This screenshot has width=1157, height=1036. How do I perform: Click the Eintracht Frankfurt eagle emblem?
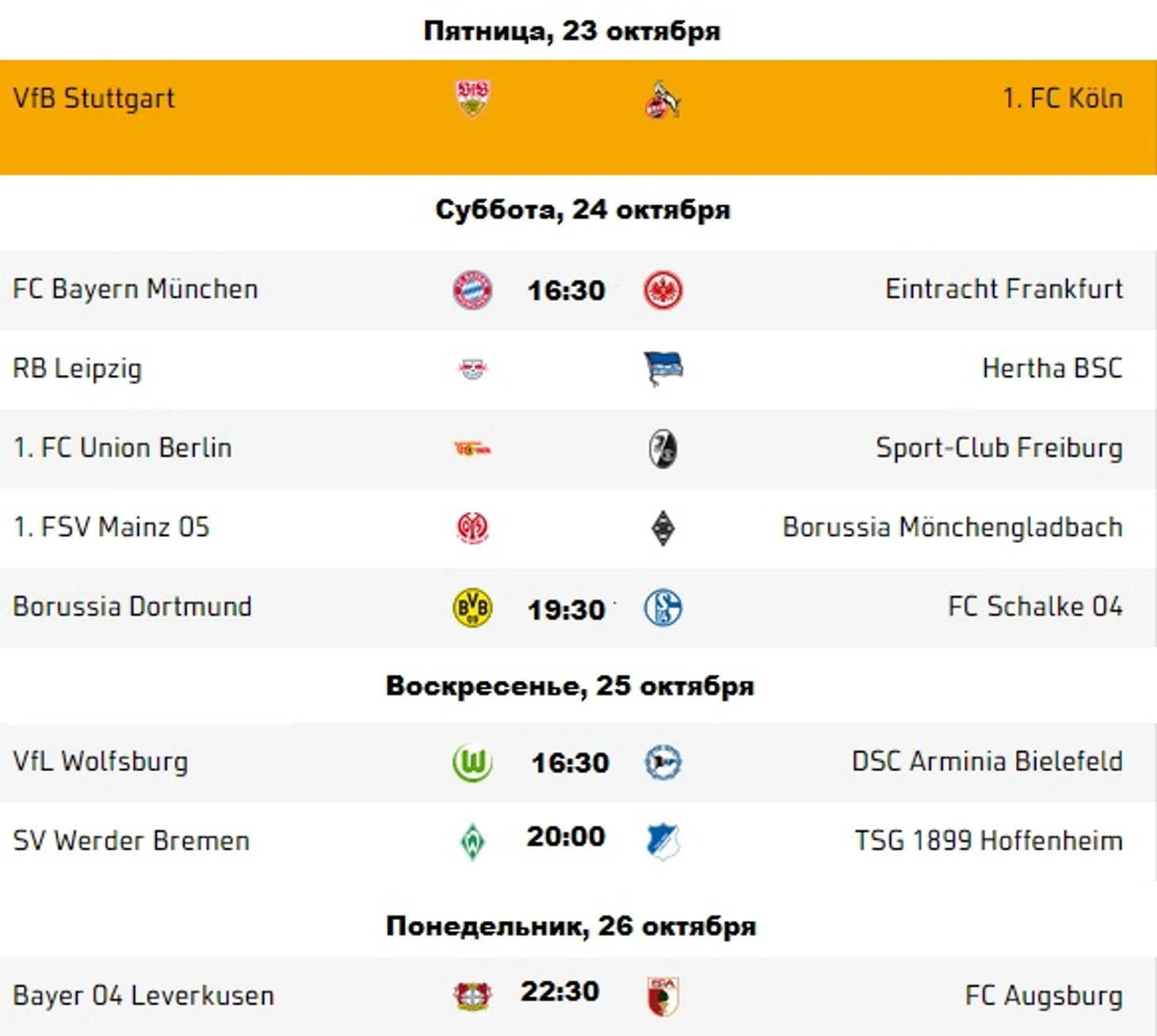click(x=663, y=290)
